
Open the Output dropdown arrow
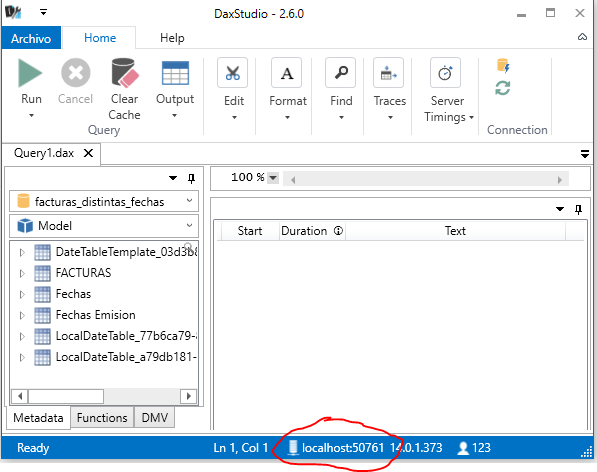tap(174, 115)
